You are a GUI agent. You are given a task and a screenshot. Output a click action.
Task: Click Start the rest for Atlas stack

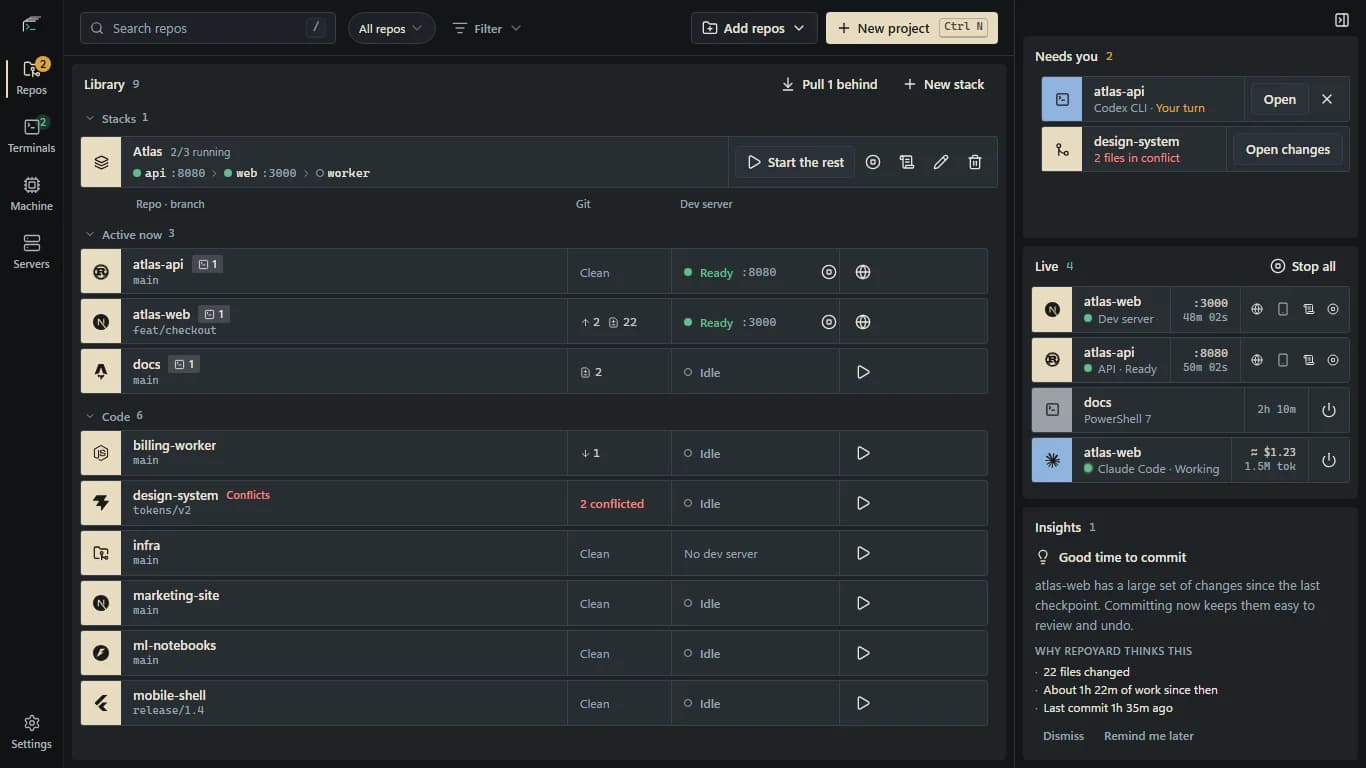pos(795,162)
